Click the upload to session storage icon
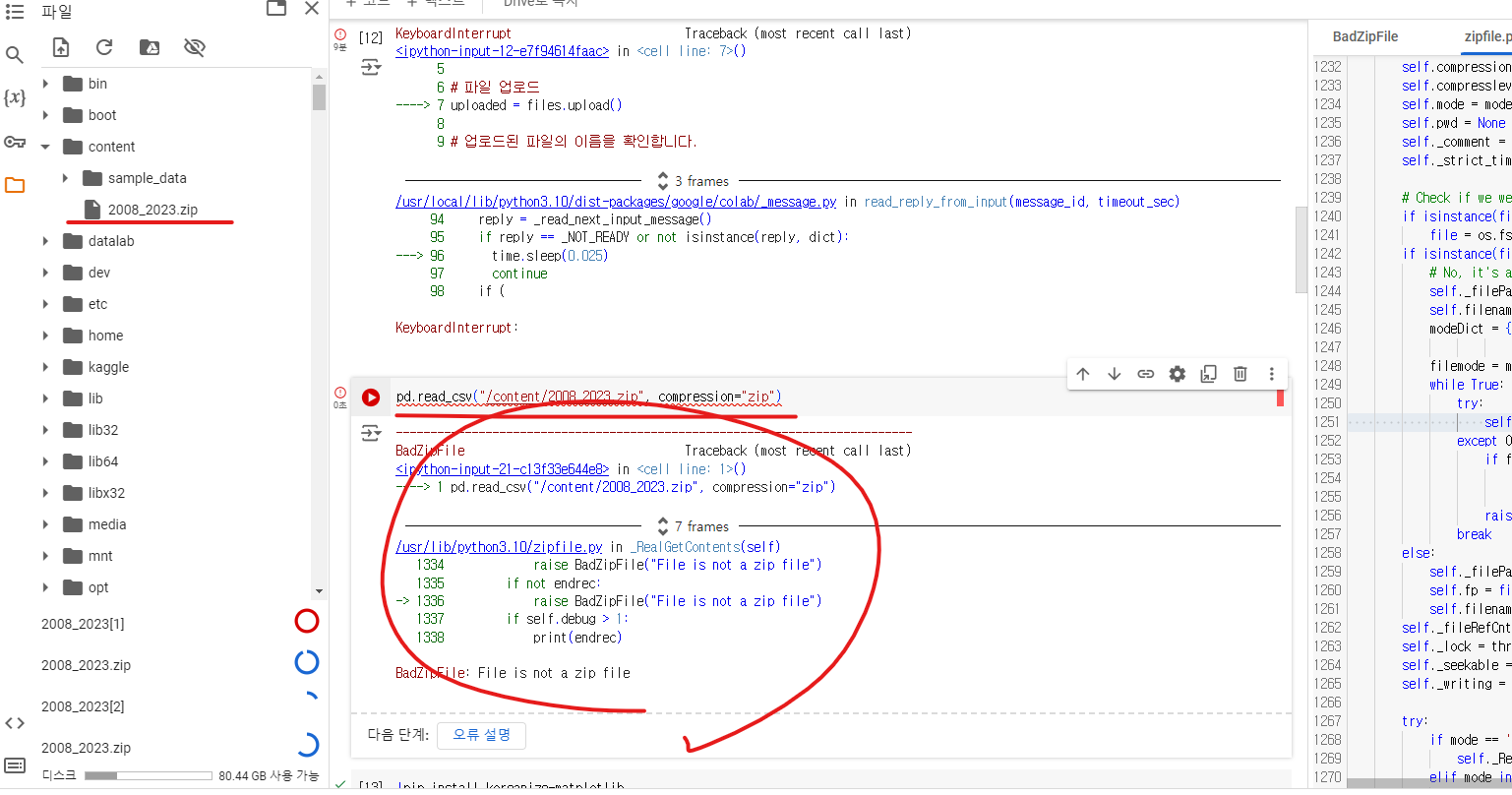 coord(61,47)
